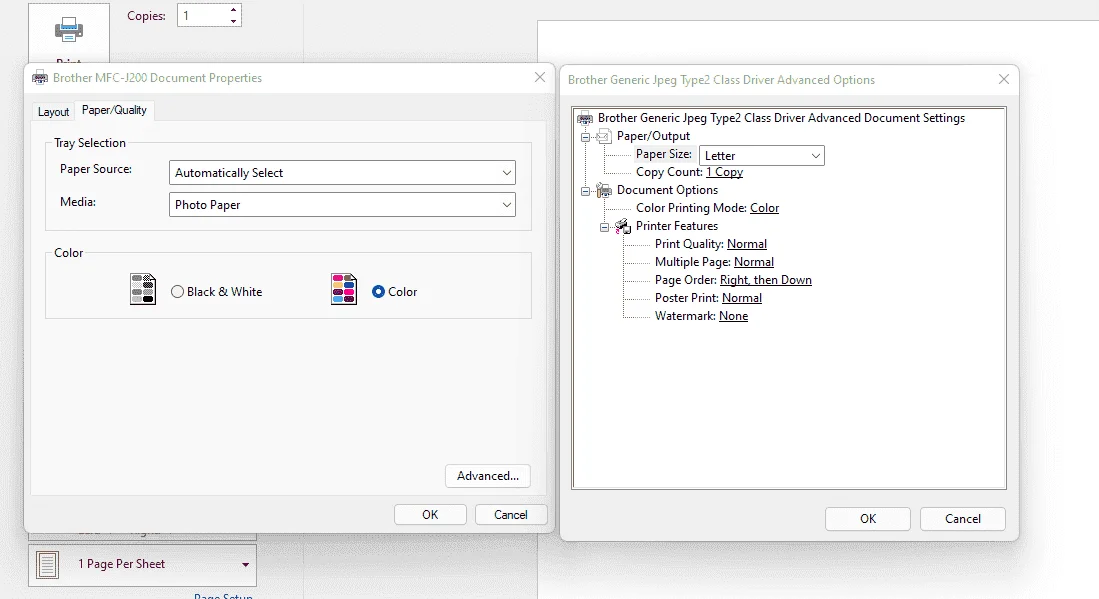Click the Color document icon
Screen dimensions: 1099x599
[344, 289]
